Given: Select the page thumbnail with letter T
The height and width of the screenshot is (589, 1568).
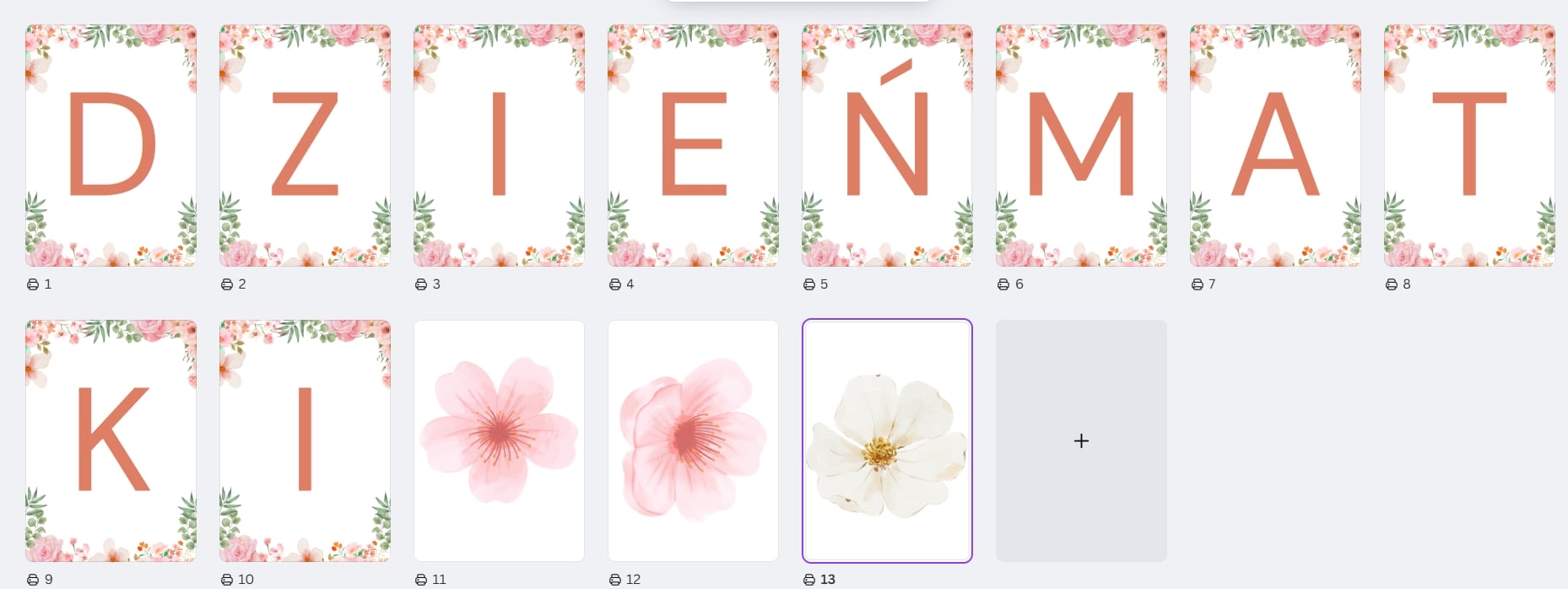Looking at the screenshot, I should pos(1469,145).
